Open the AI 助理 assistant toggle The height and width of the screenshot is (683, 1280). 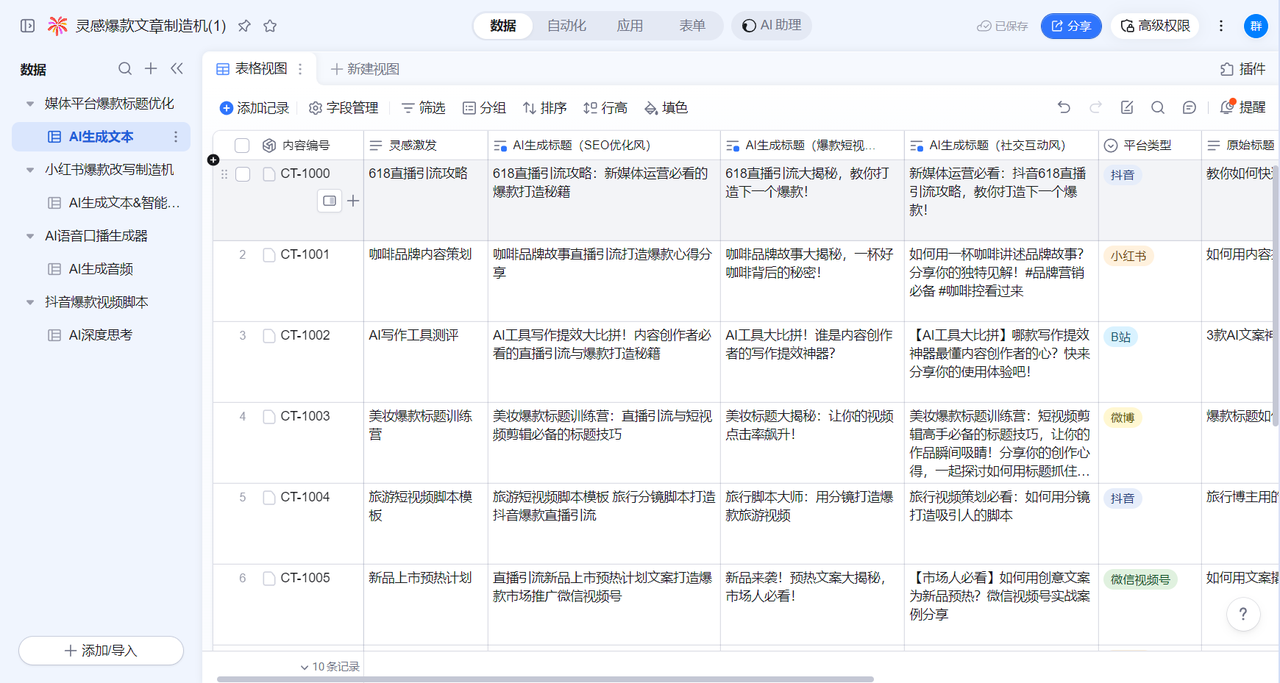(x=771, y=26)
